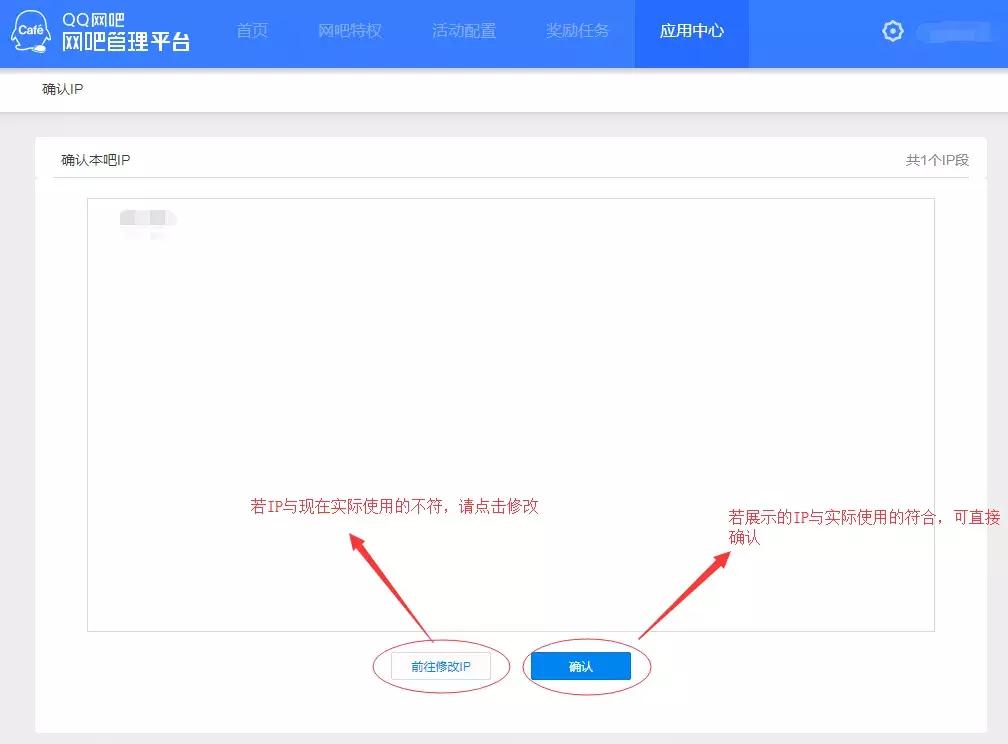Switch to the 活动配置 section

click(463, 30)
